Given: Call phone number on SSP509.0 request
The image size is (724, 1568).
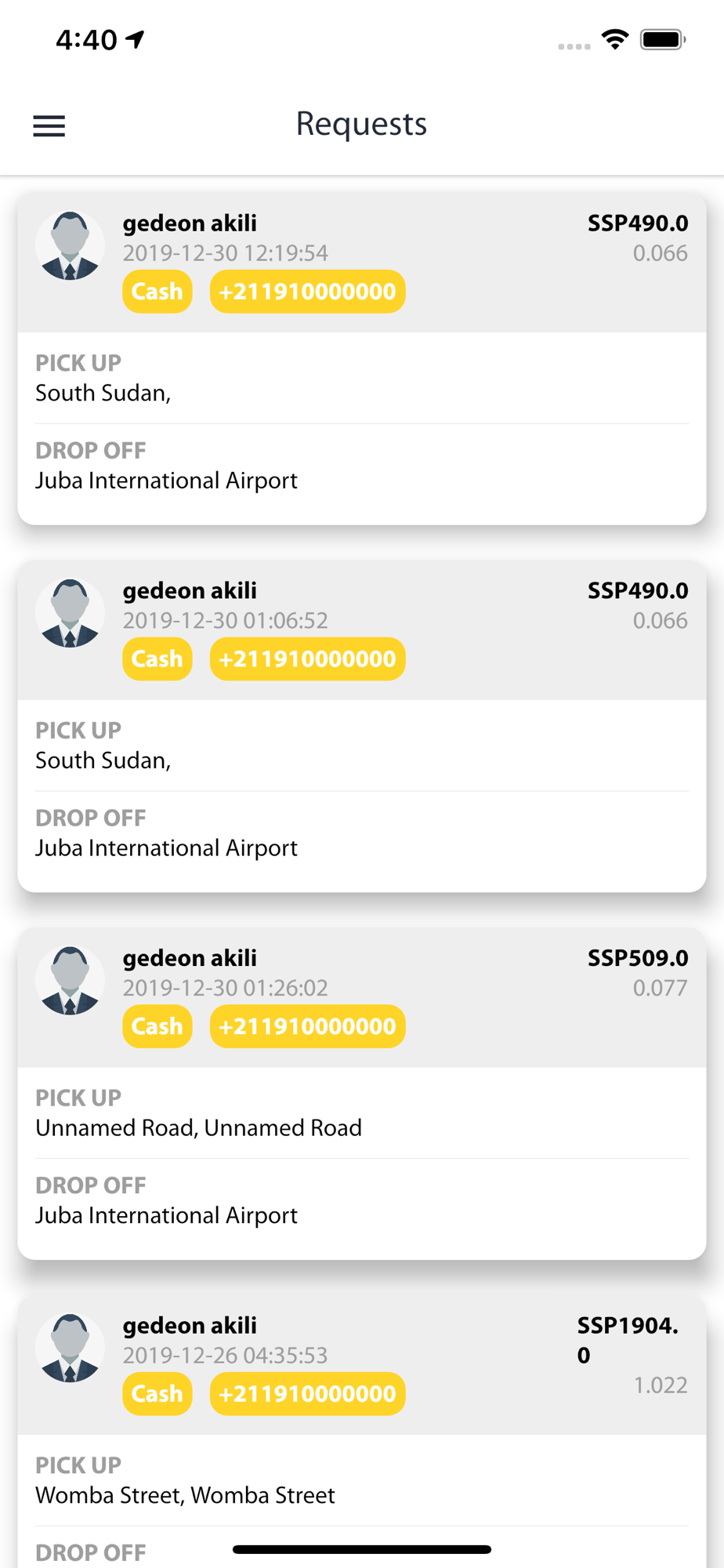Looking at the screenshot, I should [308, 1026].
